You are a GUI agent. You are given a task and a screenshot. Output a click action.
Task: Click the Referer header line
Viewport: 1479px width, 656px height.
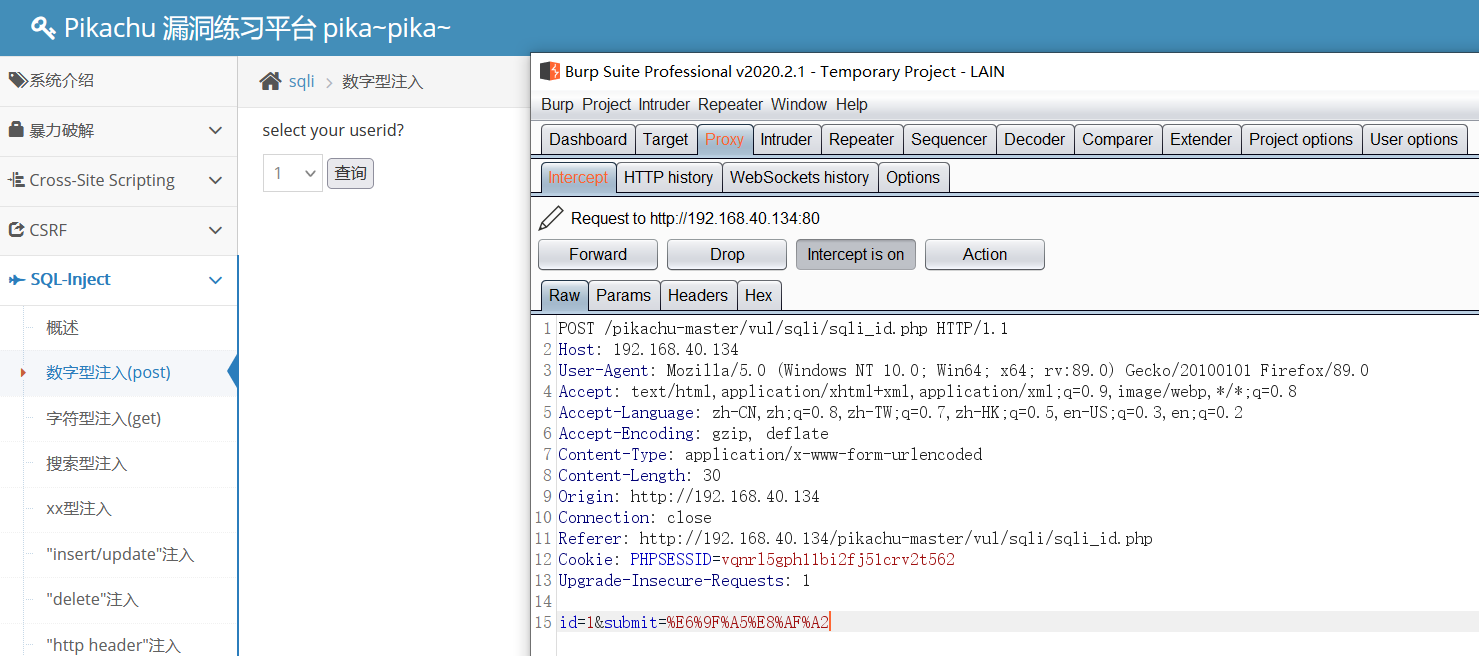click(855, 539)
